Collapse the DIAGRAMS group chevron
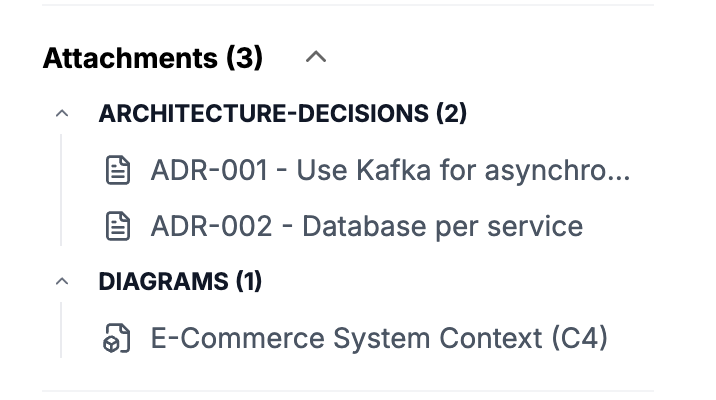Viewport: 716px width, 400px height. [x=62, y=282]
